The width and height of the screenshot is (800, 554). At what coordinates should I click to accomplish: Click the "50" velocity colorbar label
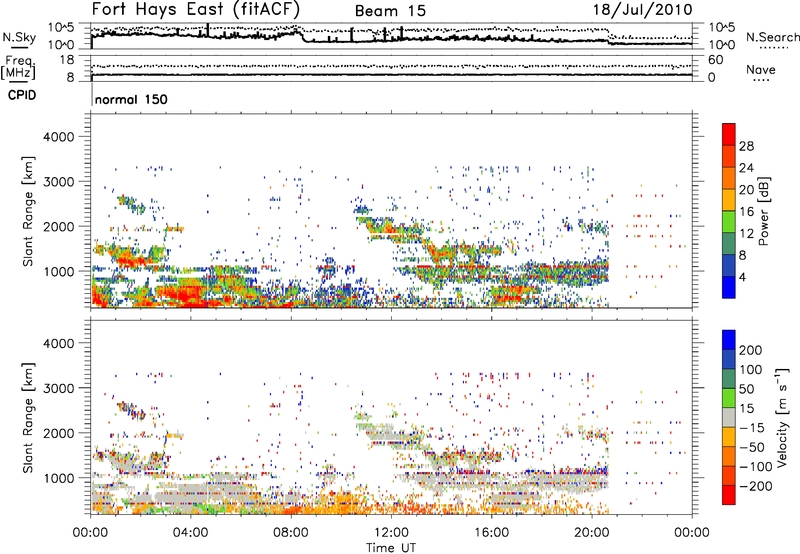pos(746,389)
